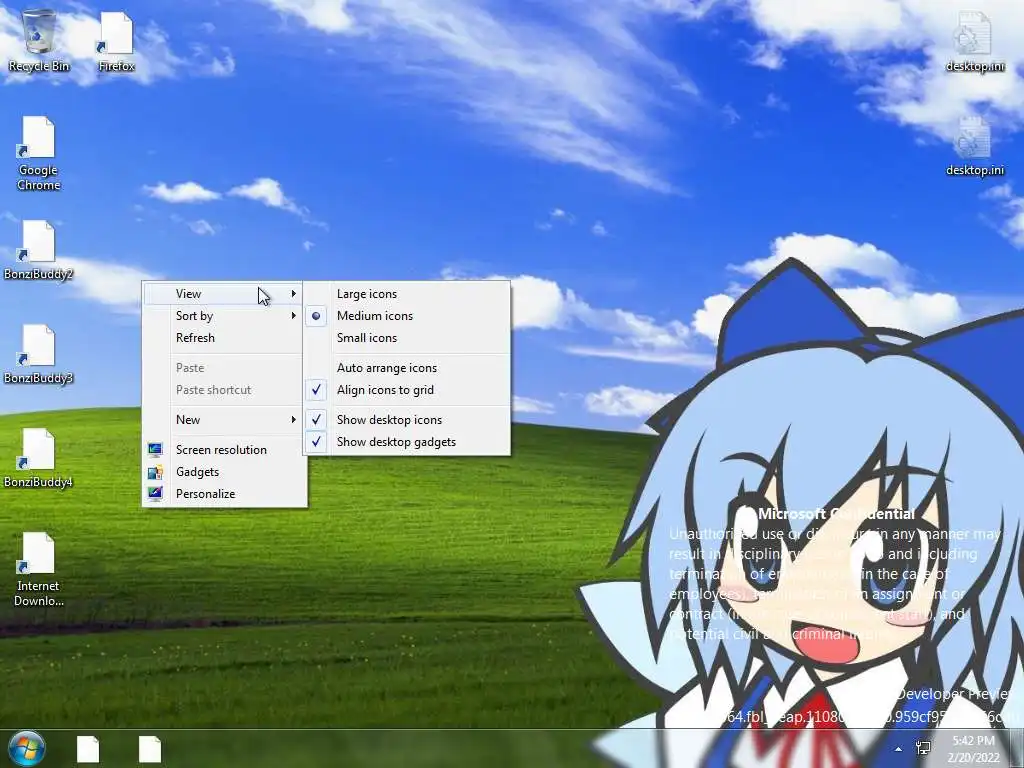Select the upper desktop.ini file icon
1024x768 pixels.
(974, 40)
